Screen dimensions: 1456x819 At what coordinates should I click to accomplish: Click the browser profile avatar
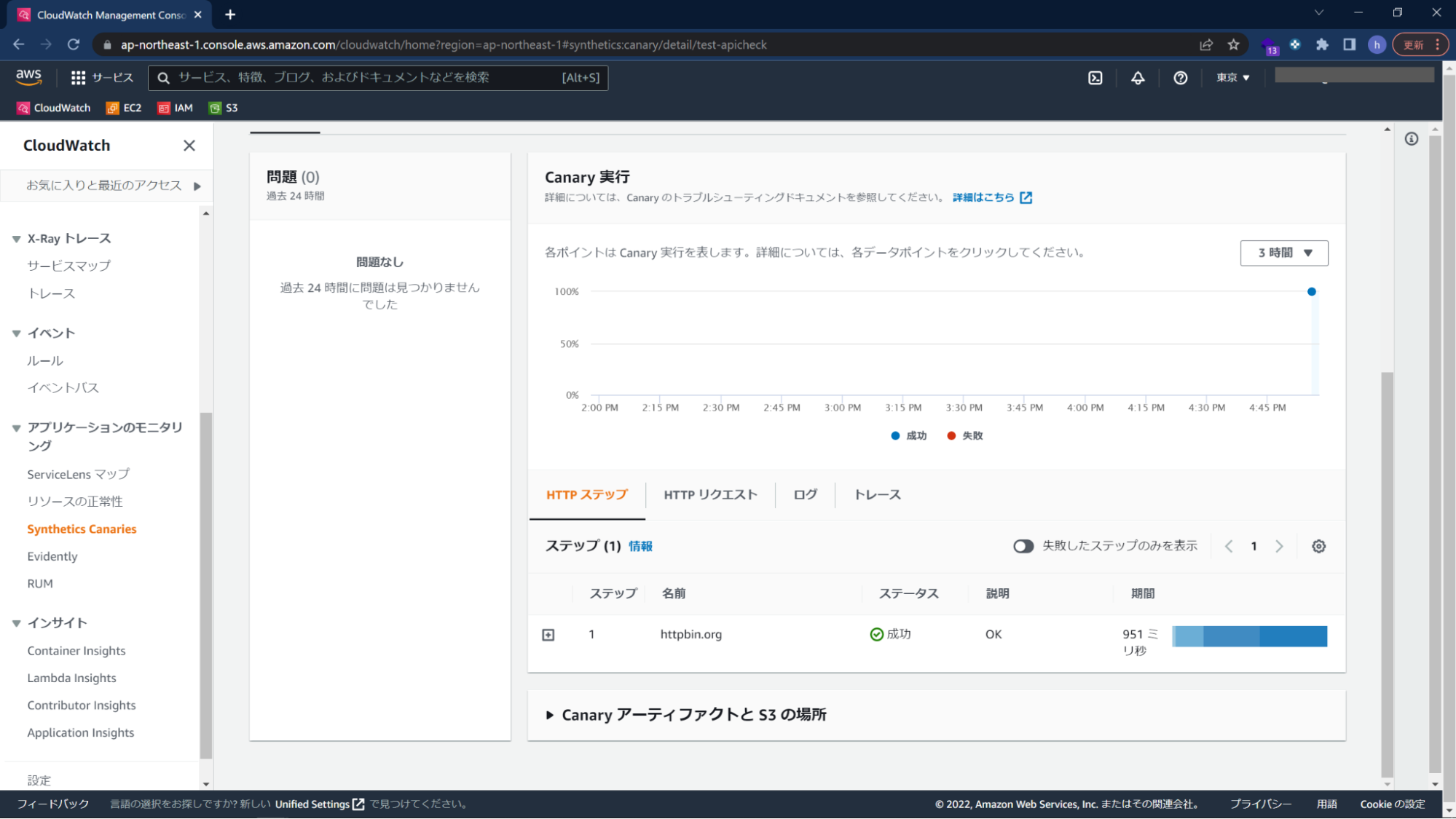(1377, 44)
